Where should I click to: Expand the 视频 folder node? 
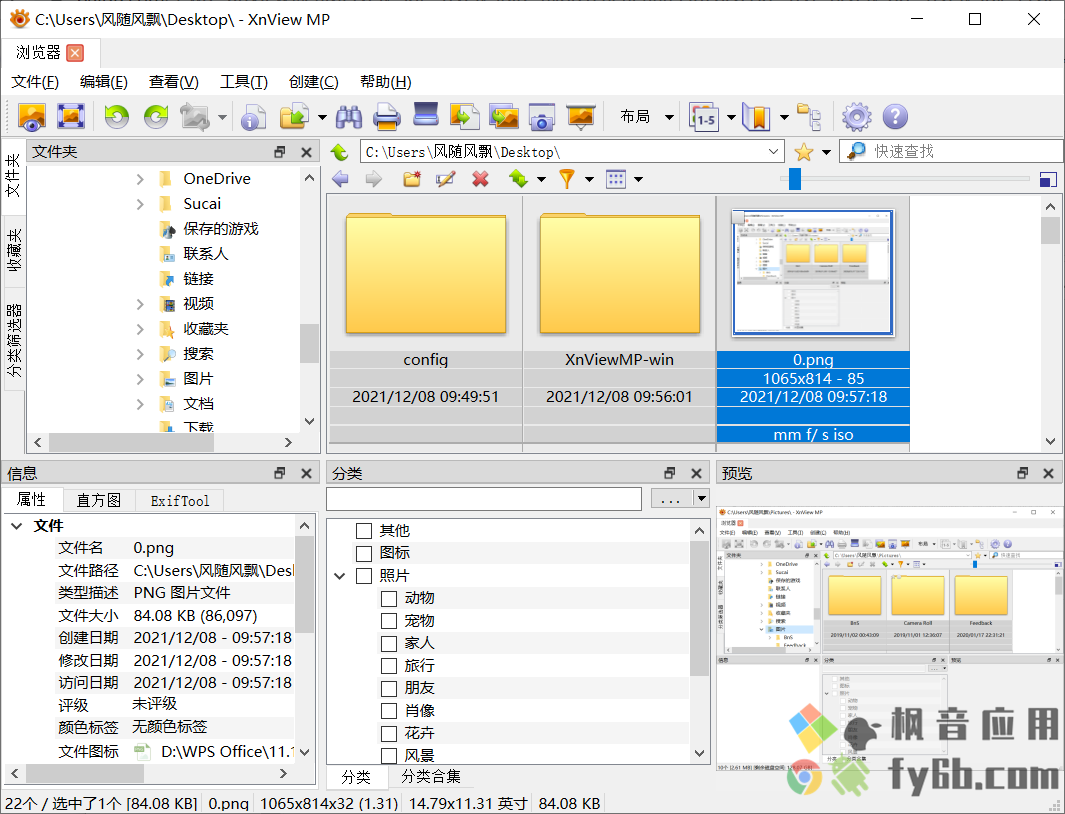140,304
